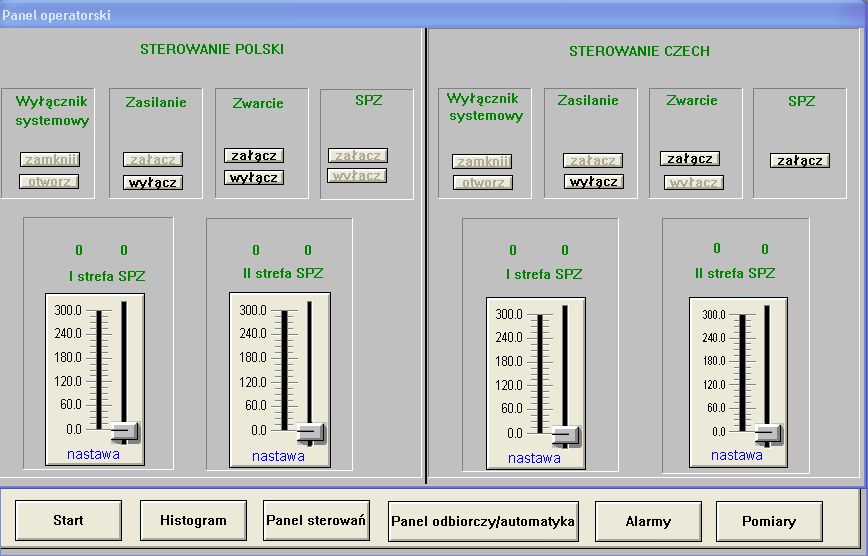Click załącz in Czech SPZ group
Viewport: 868px width, 556px height.
coord(800,161)
